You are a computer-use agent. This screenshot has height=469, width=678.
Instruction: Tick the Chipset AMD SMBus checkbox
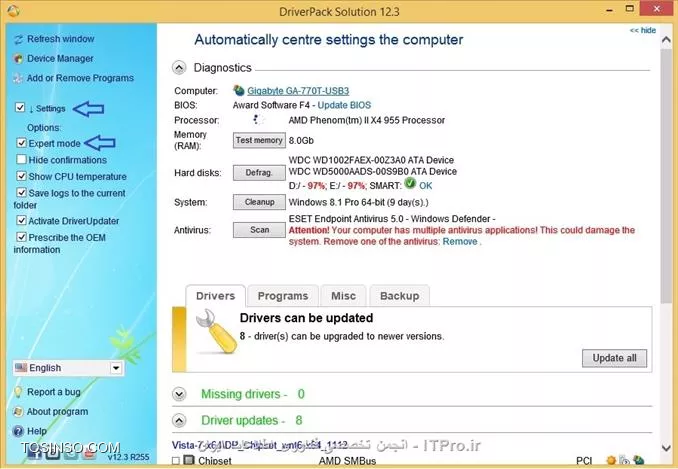tap(176, 461)
